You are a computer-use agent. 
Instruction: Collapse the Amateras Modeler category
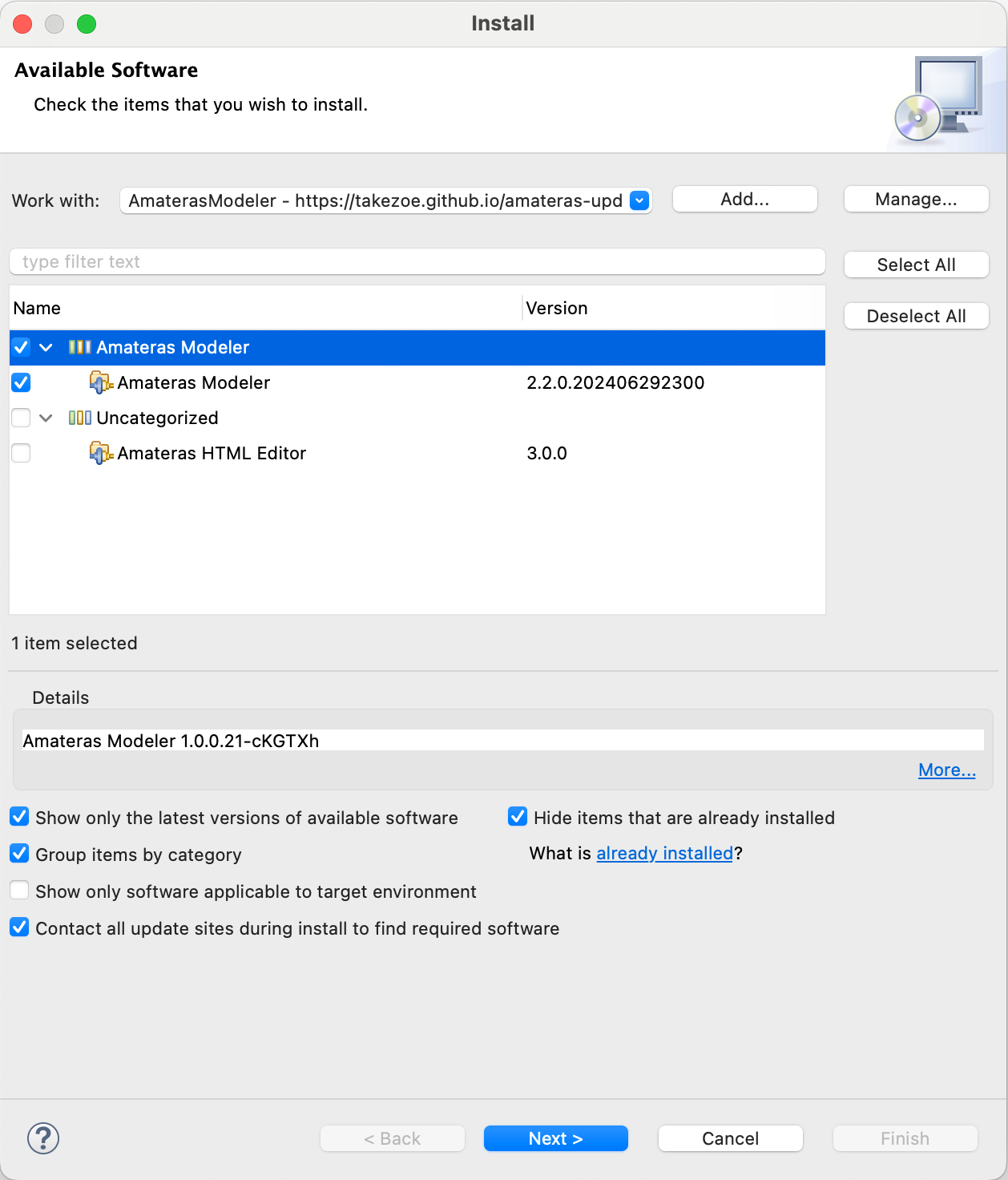46,347
